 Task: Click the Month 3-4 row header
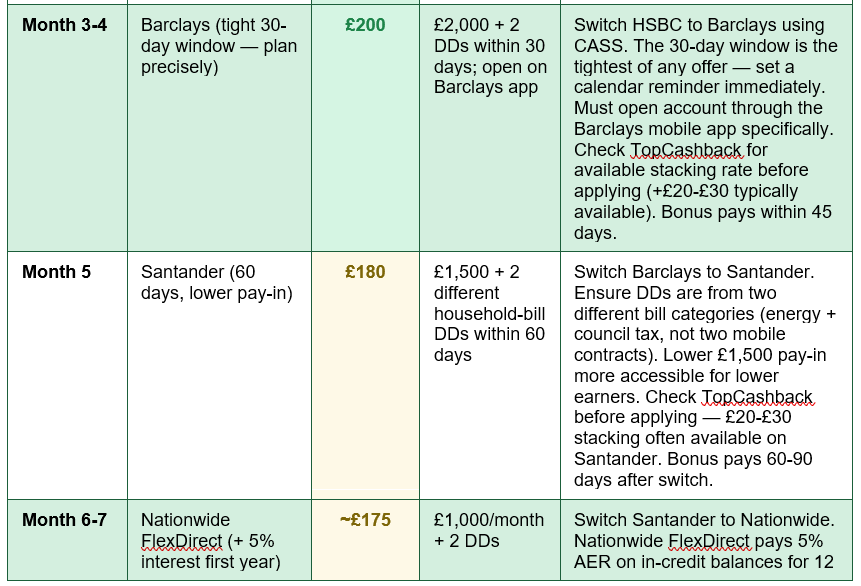[x=64, y=25]
